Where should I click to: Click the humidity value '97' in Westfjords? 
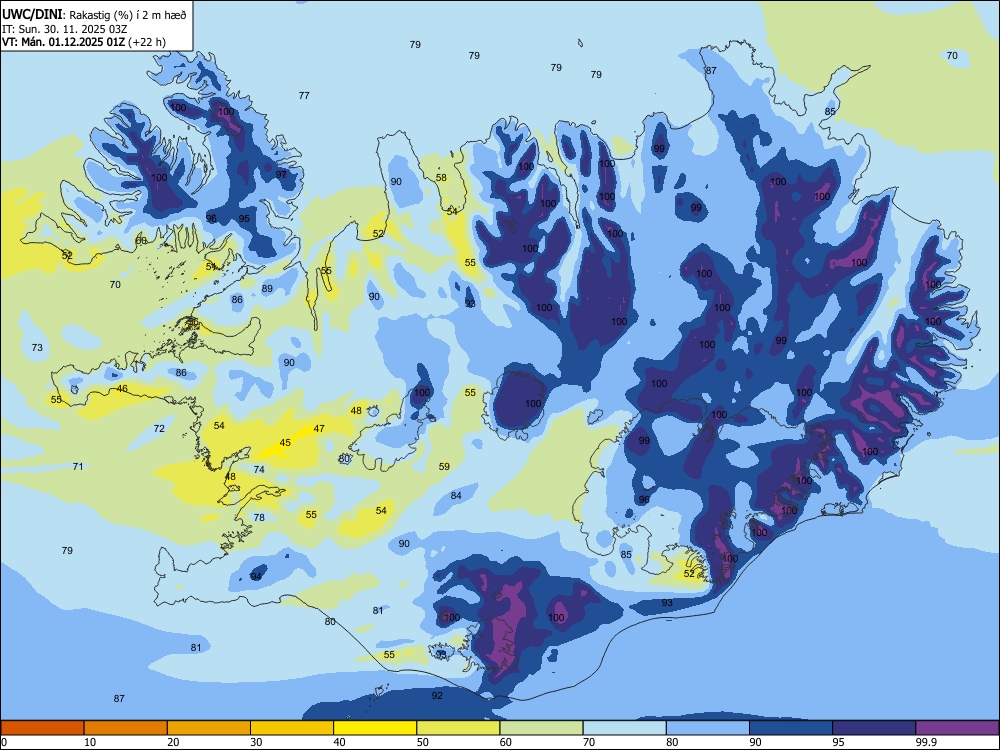[281, 174]
